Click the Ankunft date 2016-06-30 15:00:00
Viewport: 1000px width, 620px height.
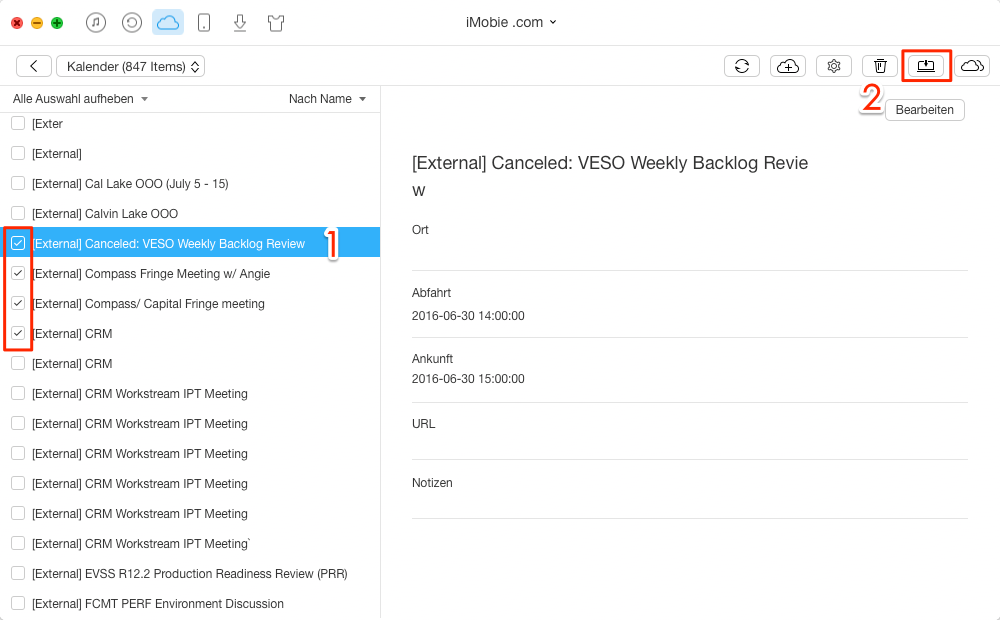[x=468, y=379]
